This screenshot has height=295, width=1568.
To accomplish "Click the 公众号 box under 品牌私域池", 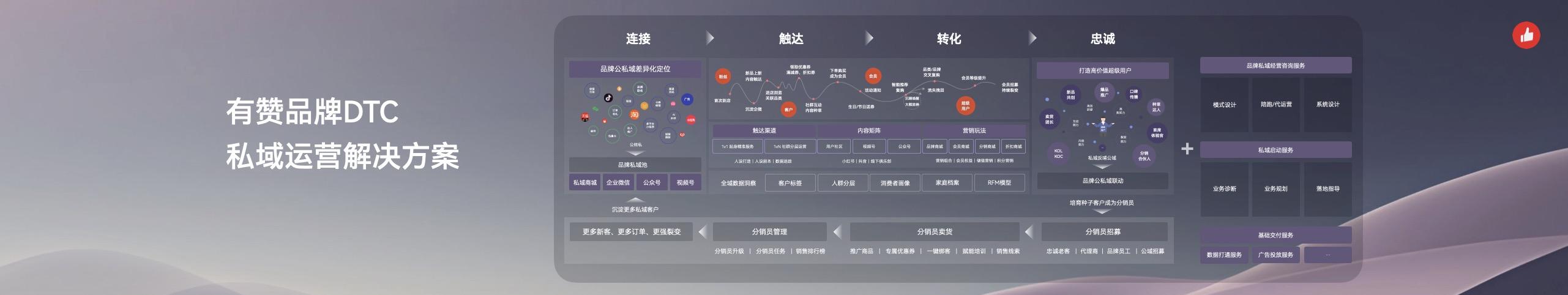I will [652, 182].
